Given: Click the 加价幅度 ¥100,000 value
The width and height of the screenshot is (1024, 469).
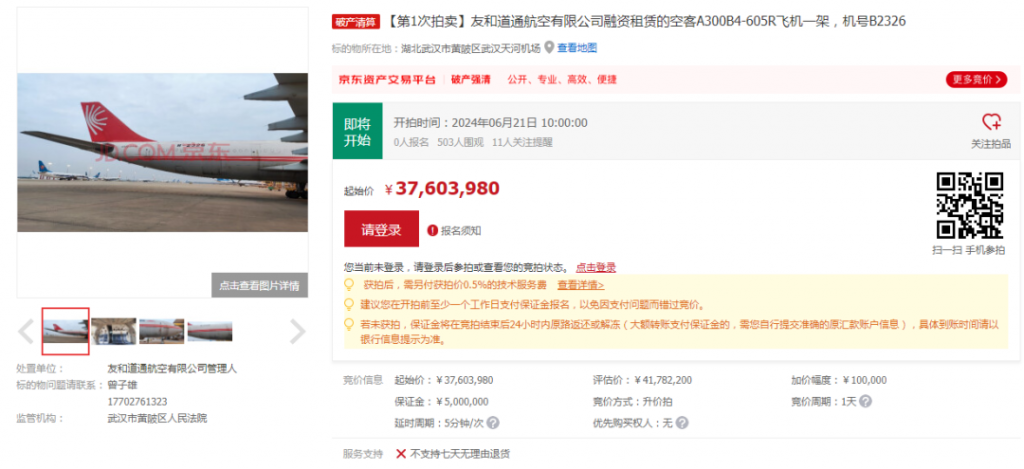Looking at the screenshot, I should click(865, 380).
